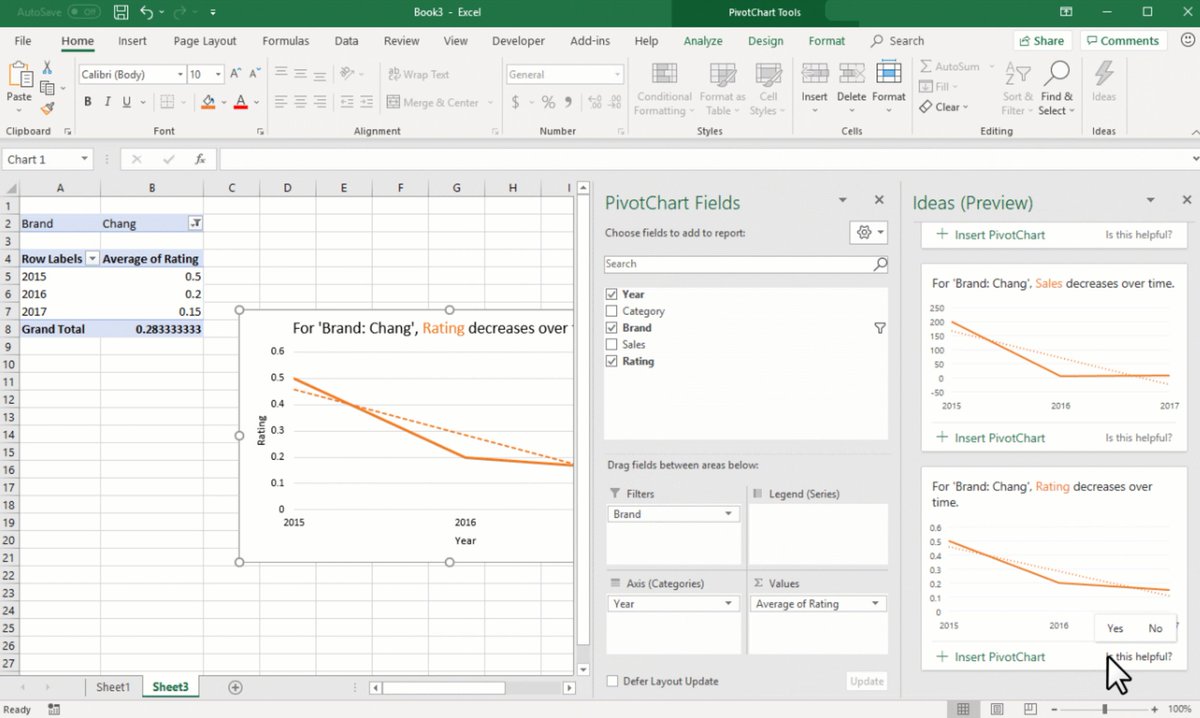Open the PivotChart Fields gear tools menu

tap(868, 232)
